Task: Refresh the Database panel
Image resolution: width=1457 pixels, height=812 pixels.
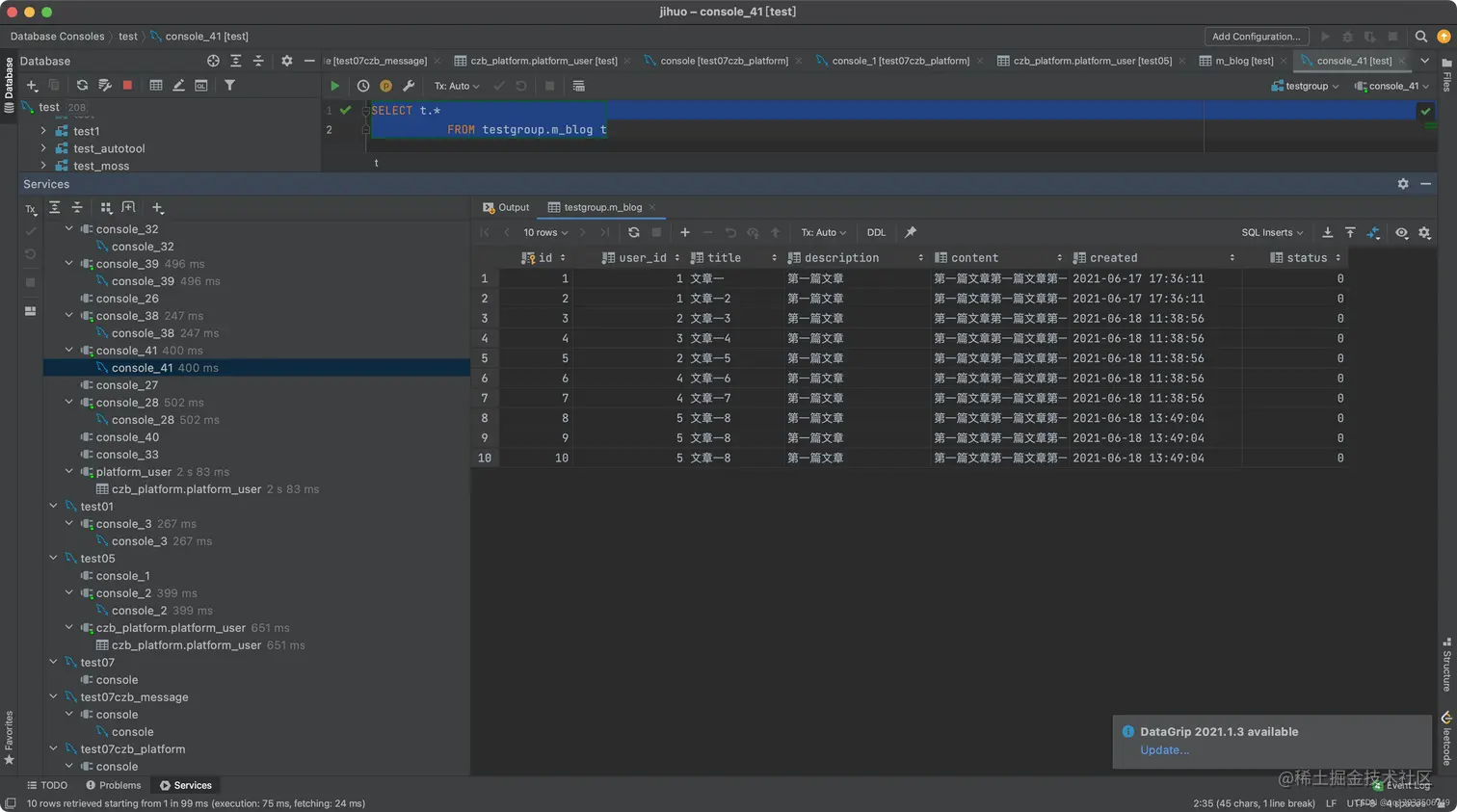Action: 82,86
